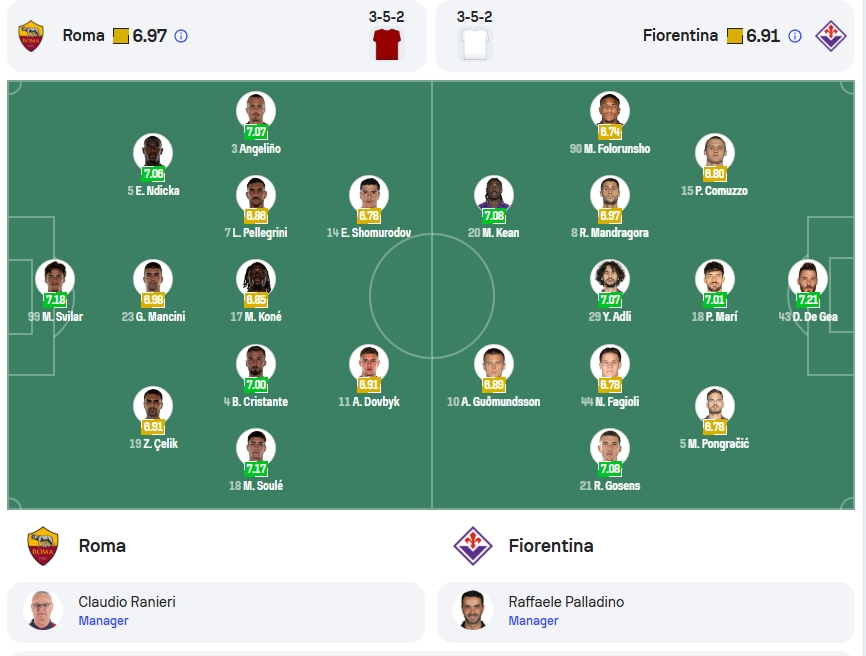Viewport: 866px width, 656px height.
Task: Click Roma crest above manager section
Action: coord(43,546)
